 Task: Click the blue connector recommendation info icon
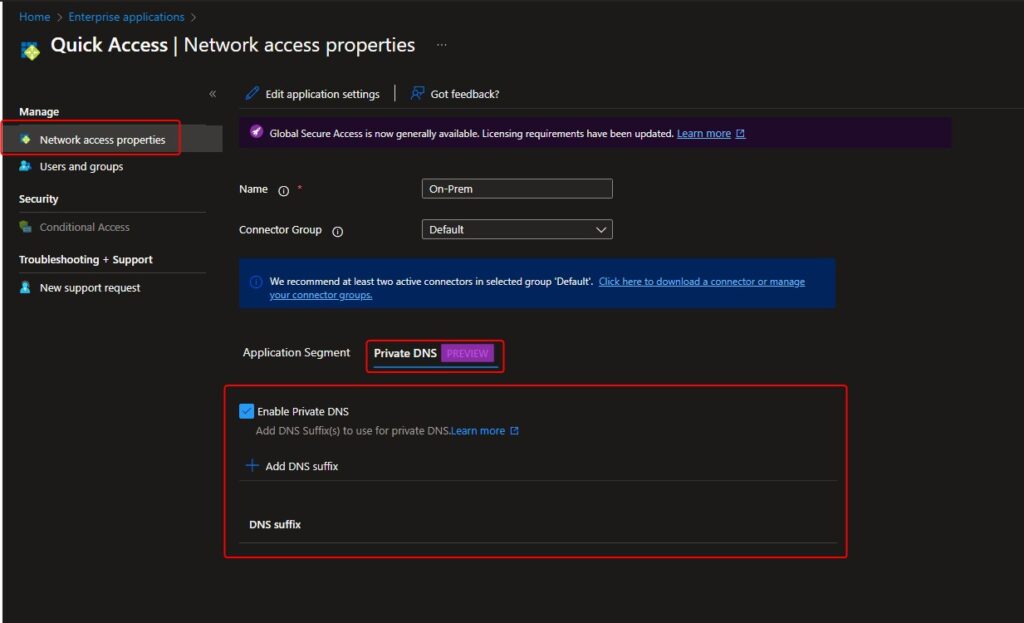click(256, 281)
